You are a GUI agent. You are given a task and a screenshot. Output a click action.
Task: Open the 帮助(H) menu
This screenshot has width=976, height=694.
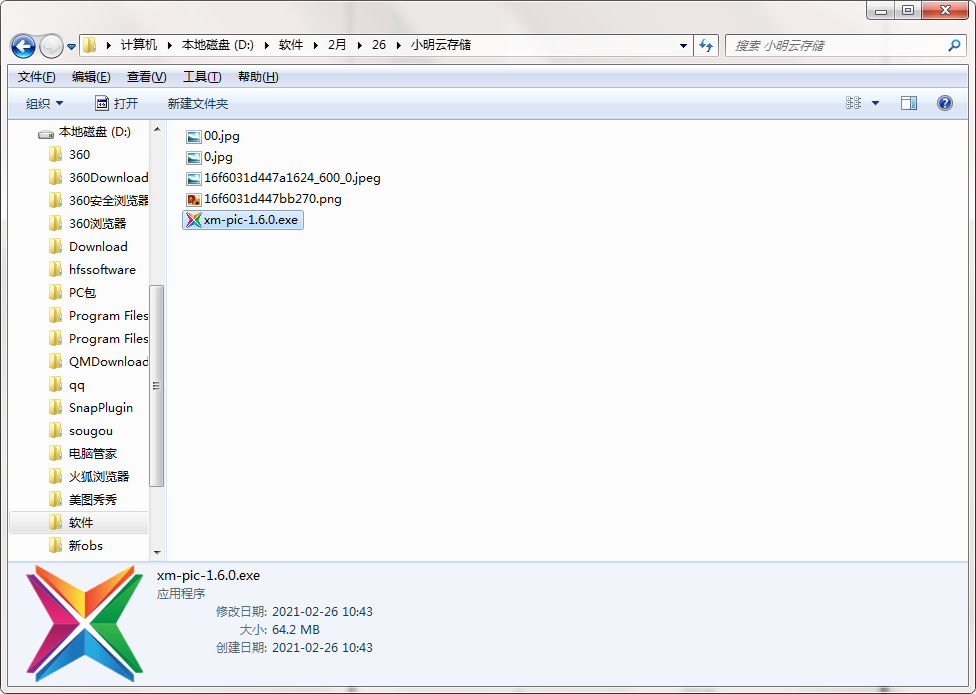258,77
